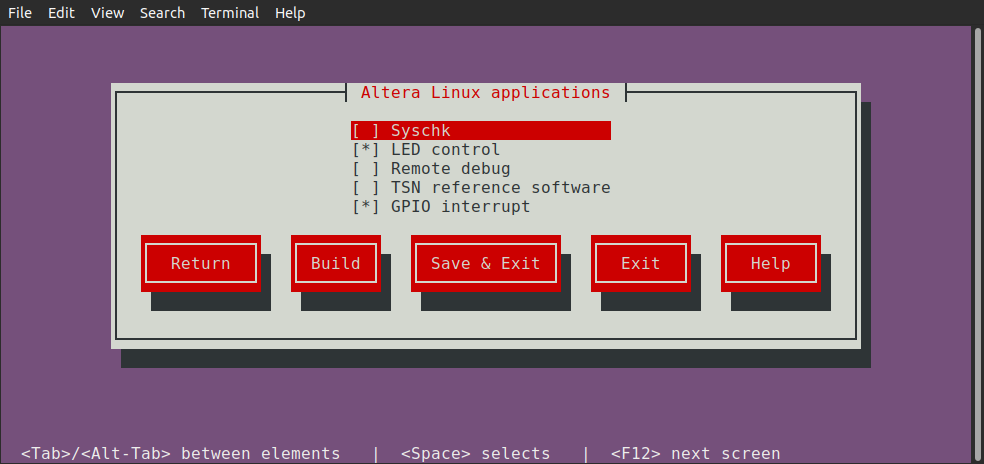Click the "Altera Linux applications" dialog title

click(485, 93)
